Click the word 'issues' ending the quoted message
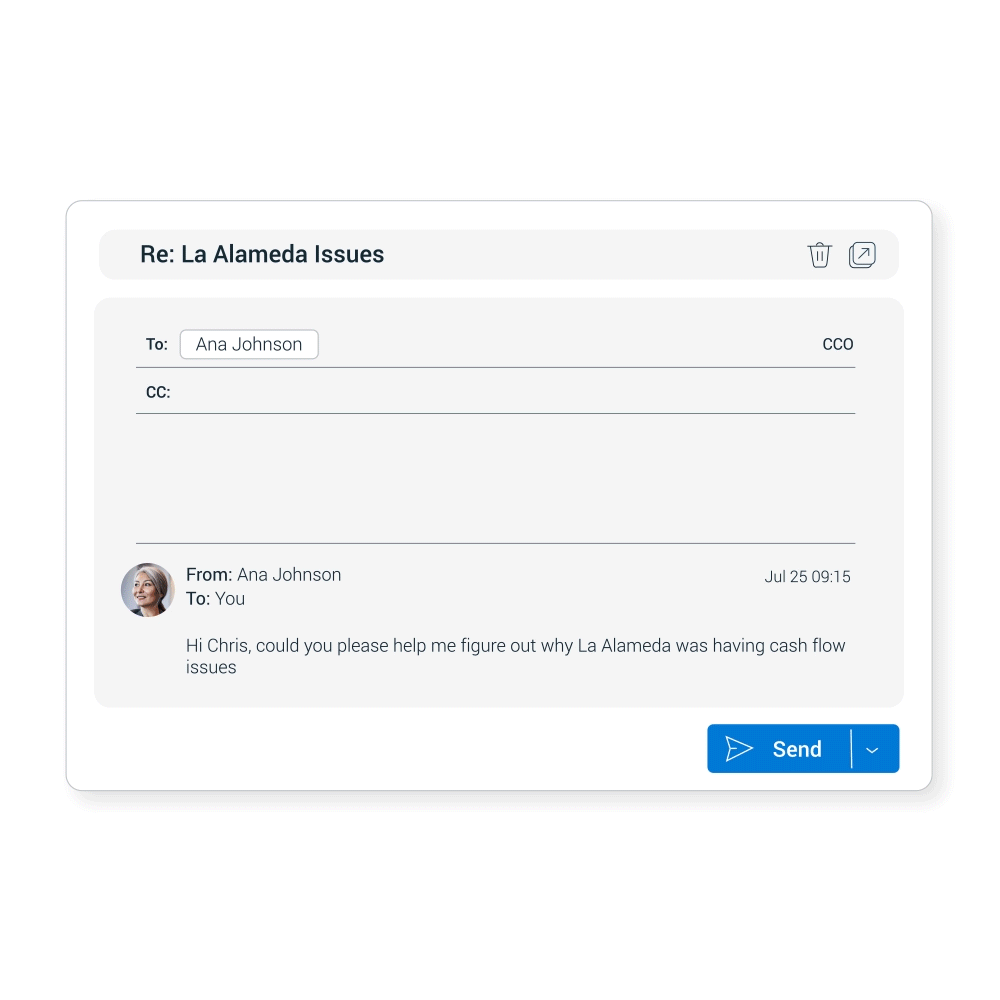 tap(211, 667)
